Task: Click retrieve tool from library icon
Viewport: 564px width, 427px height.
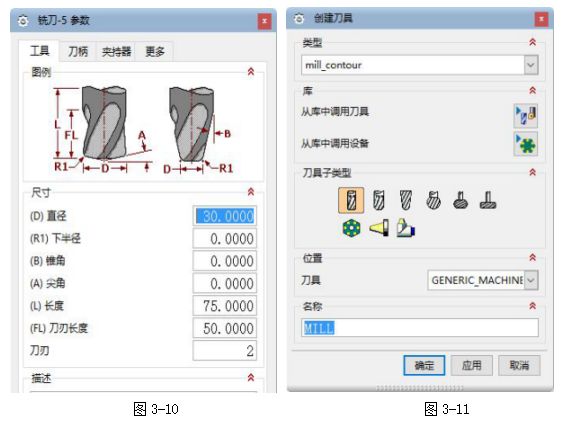Action: click(526, 115)
